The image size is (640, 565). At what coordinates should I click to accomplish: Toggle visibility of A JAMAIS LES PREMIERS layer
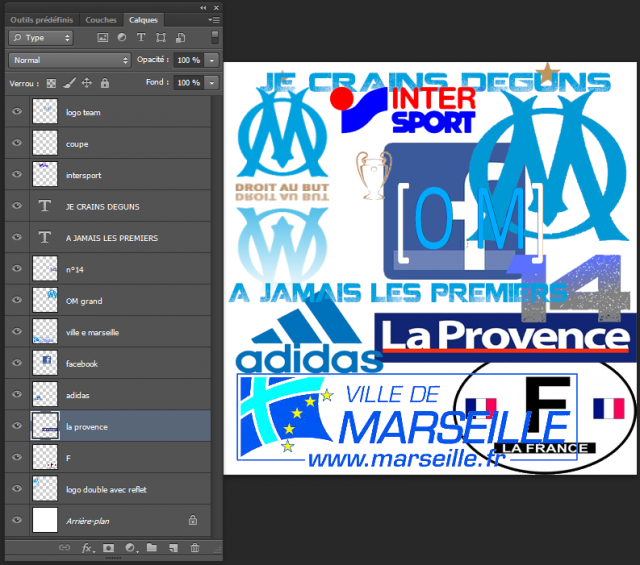pos(17,237)
